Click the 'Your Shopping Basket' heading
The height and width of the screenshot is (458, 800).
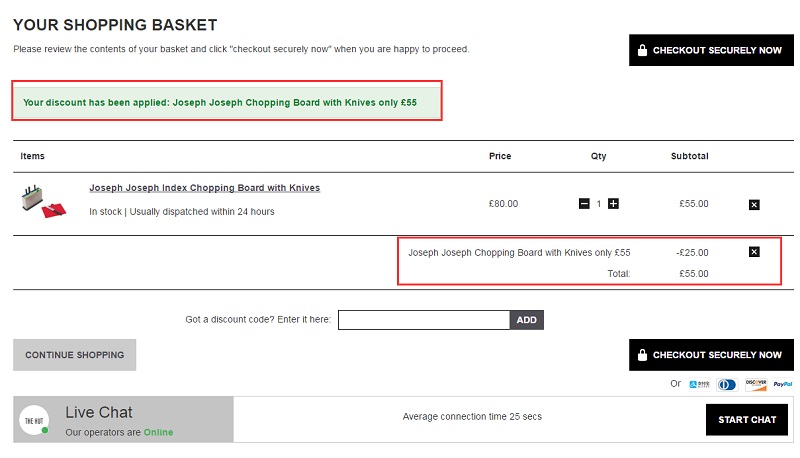[x=115, y=25]
